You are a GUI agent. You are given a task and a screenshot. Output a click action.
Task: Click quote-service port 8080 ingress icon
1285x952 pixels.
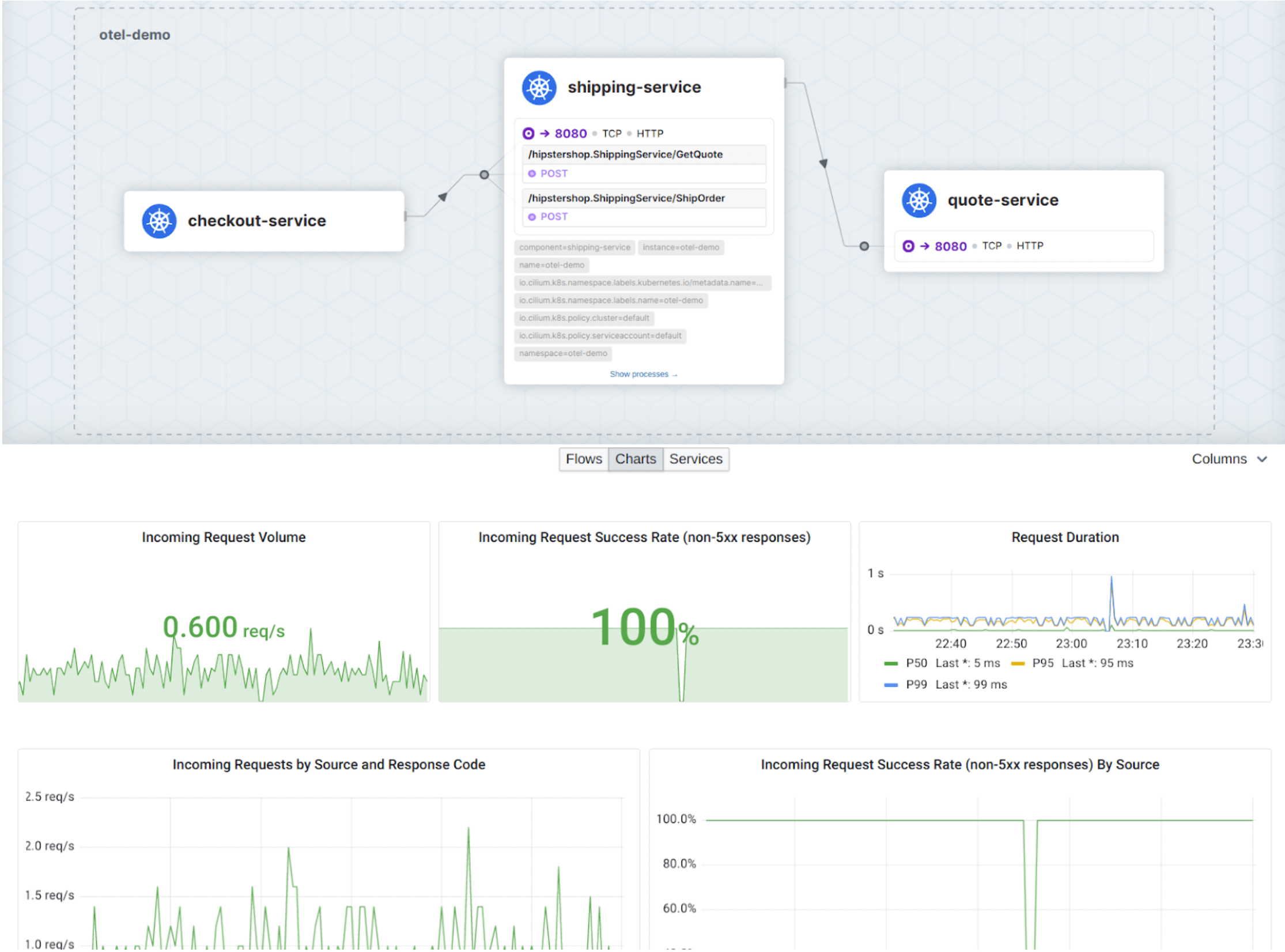pos(908,246)
